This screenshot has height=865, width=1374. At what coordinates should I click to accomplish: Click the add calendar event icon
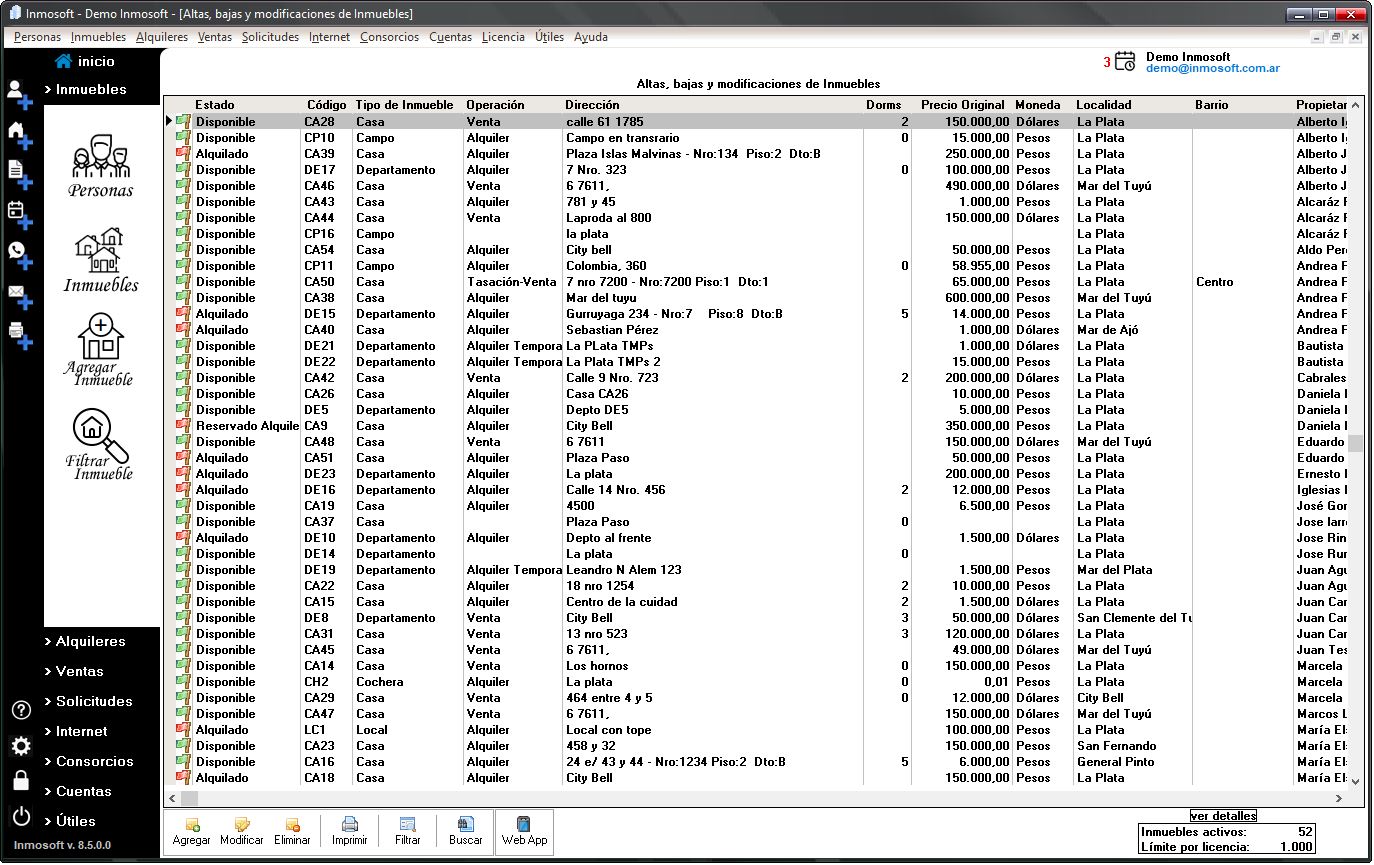coord(20,215)
